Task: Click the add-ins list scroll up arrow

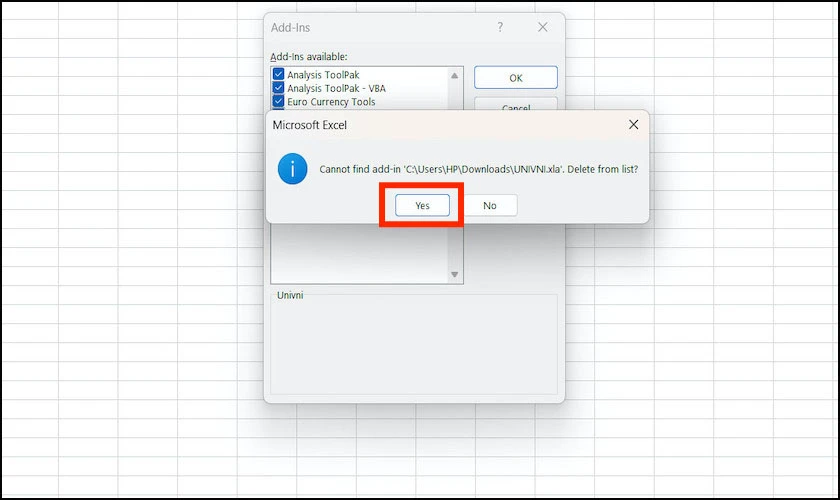Action: click(x=454, y=76)
